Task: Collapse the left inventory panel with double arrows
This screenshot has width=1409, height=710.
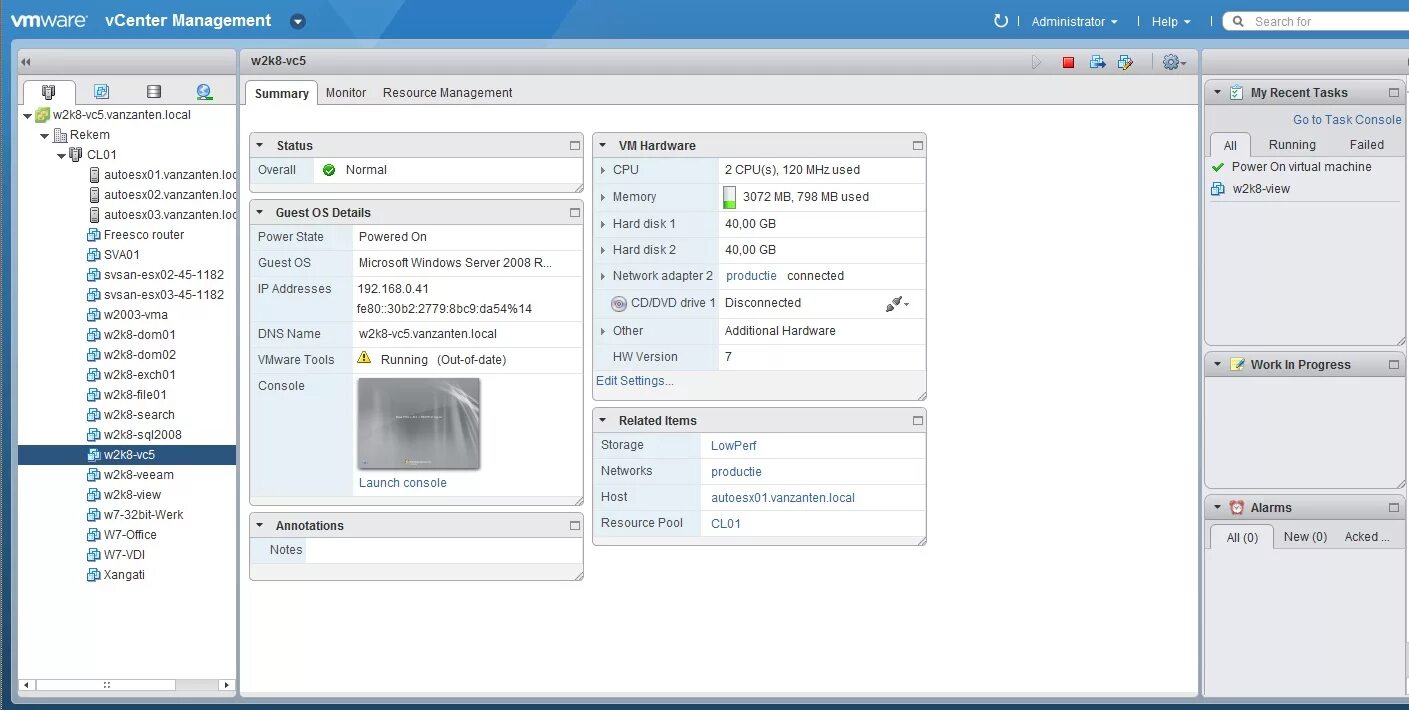Action: [24, 61]
